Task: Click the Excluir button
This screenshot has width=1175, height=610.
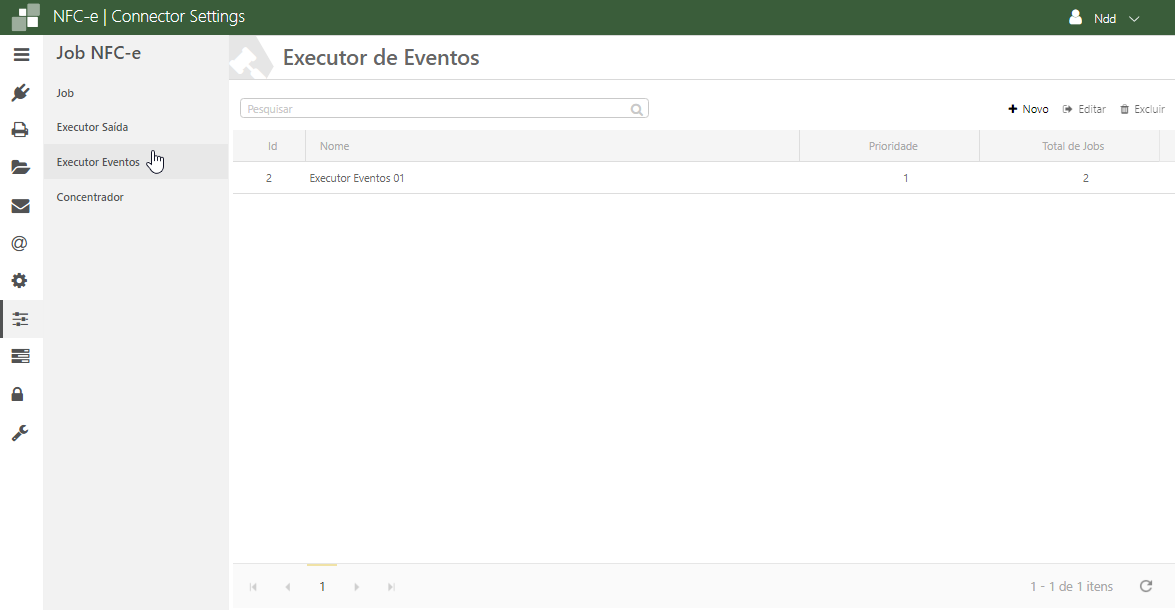Action: coord(1142,109)
